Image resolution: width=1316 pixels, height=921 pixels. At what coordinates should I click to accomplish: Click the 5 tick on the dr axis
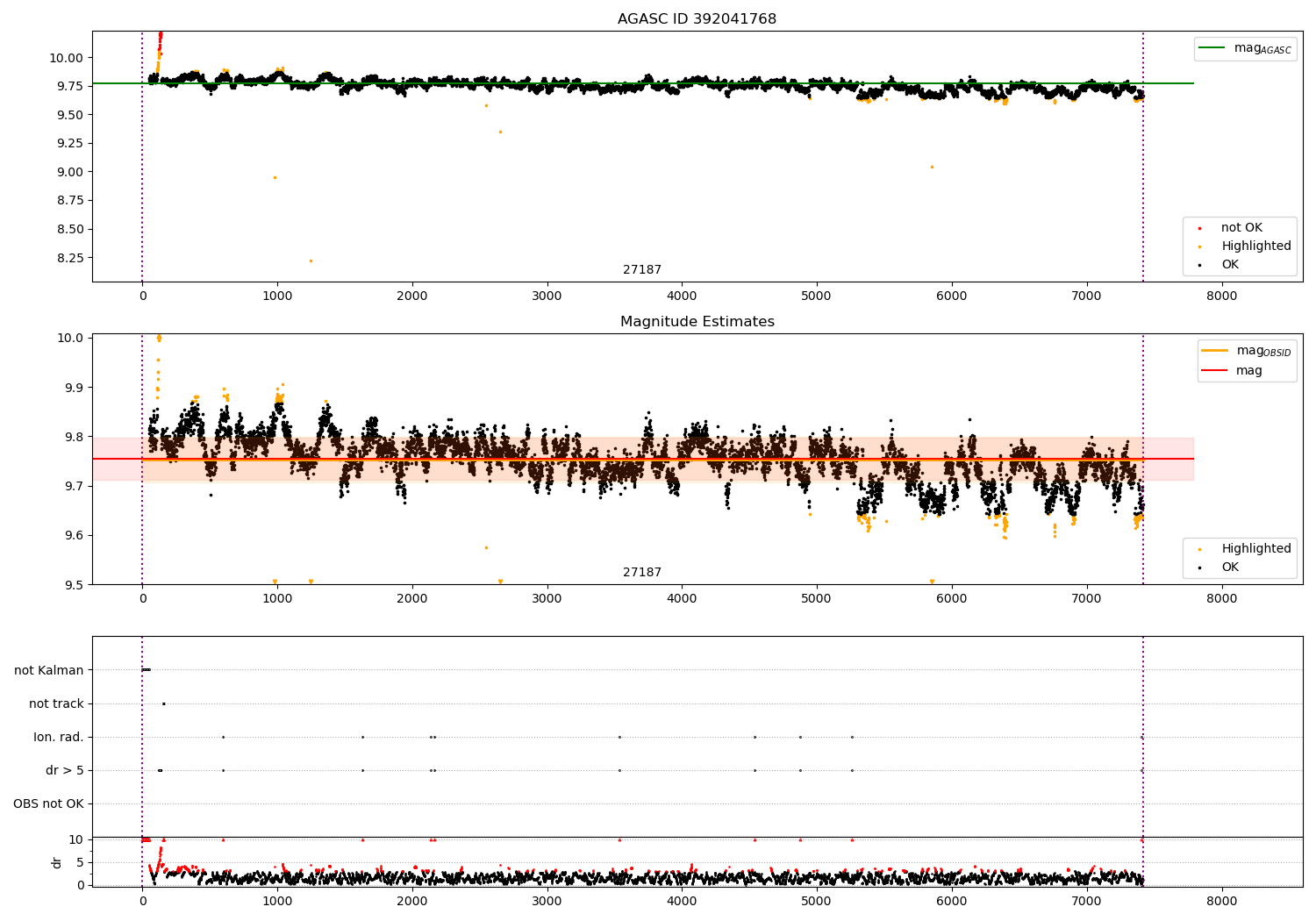coord(80,862)
